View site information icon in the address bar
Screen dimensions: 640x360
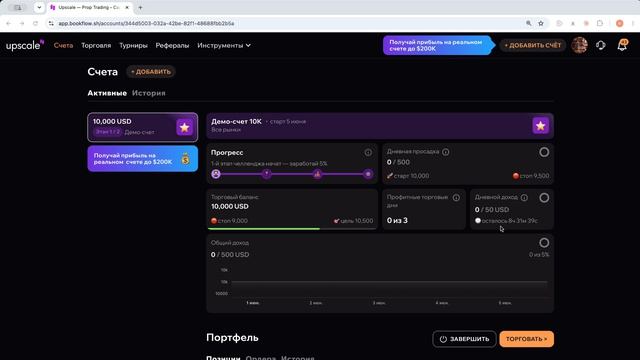[x=51, y=24]
